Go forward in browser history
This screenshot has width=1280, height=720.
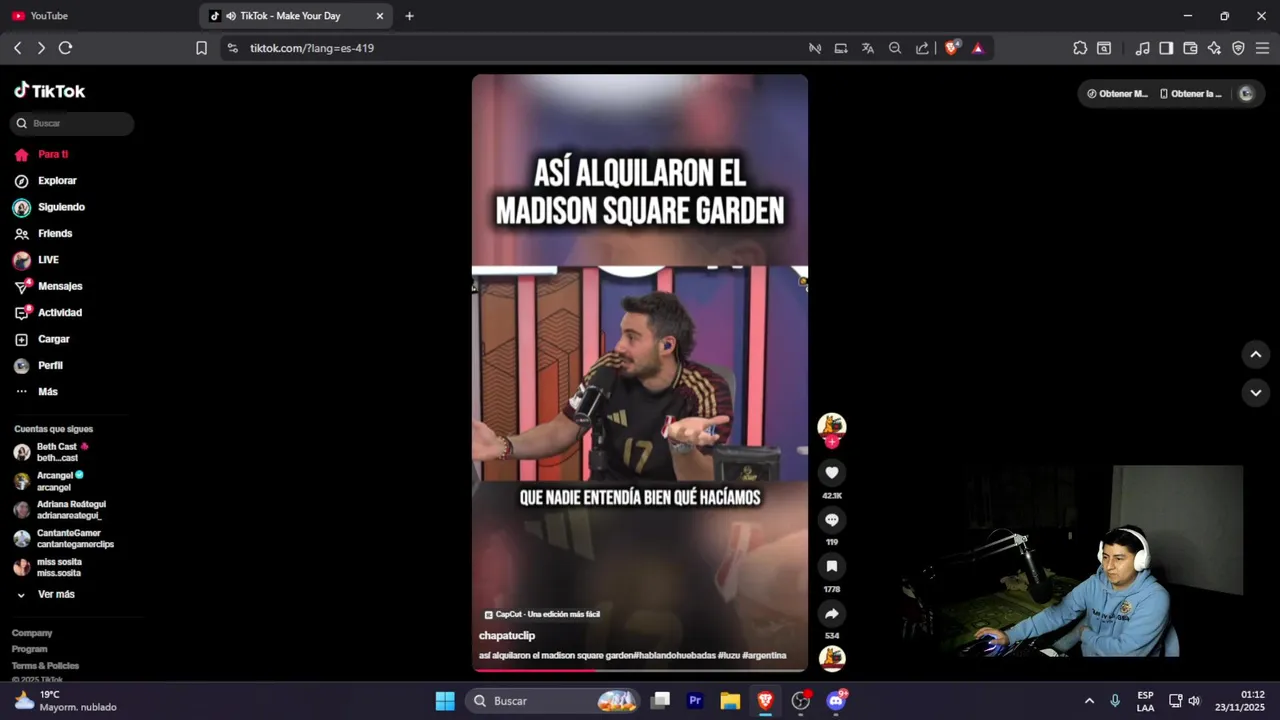click(x=41, y=48)
